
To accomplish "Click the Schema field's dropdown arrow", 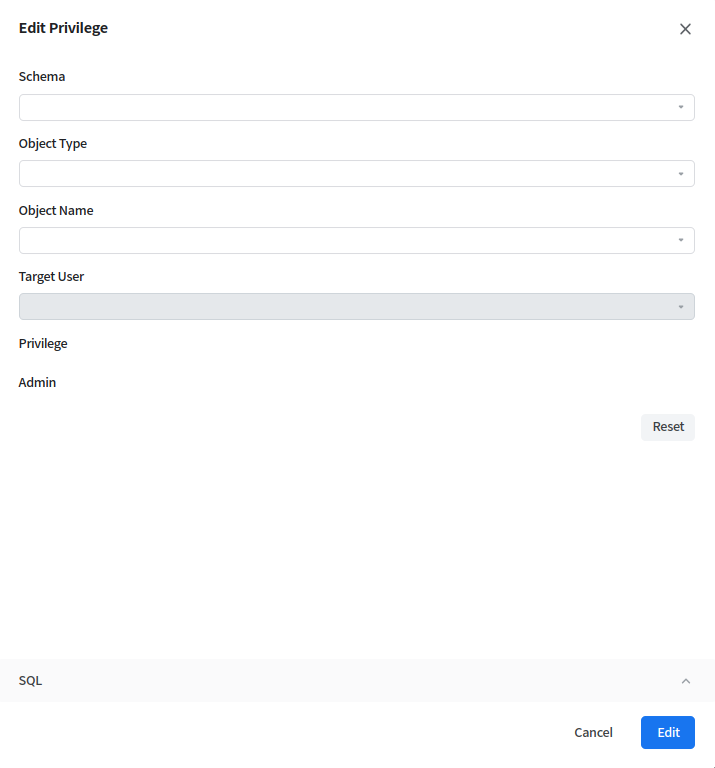I will 680,107.
